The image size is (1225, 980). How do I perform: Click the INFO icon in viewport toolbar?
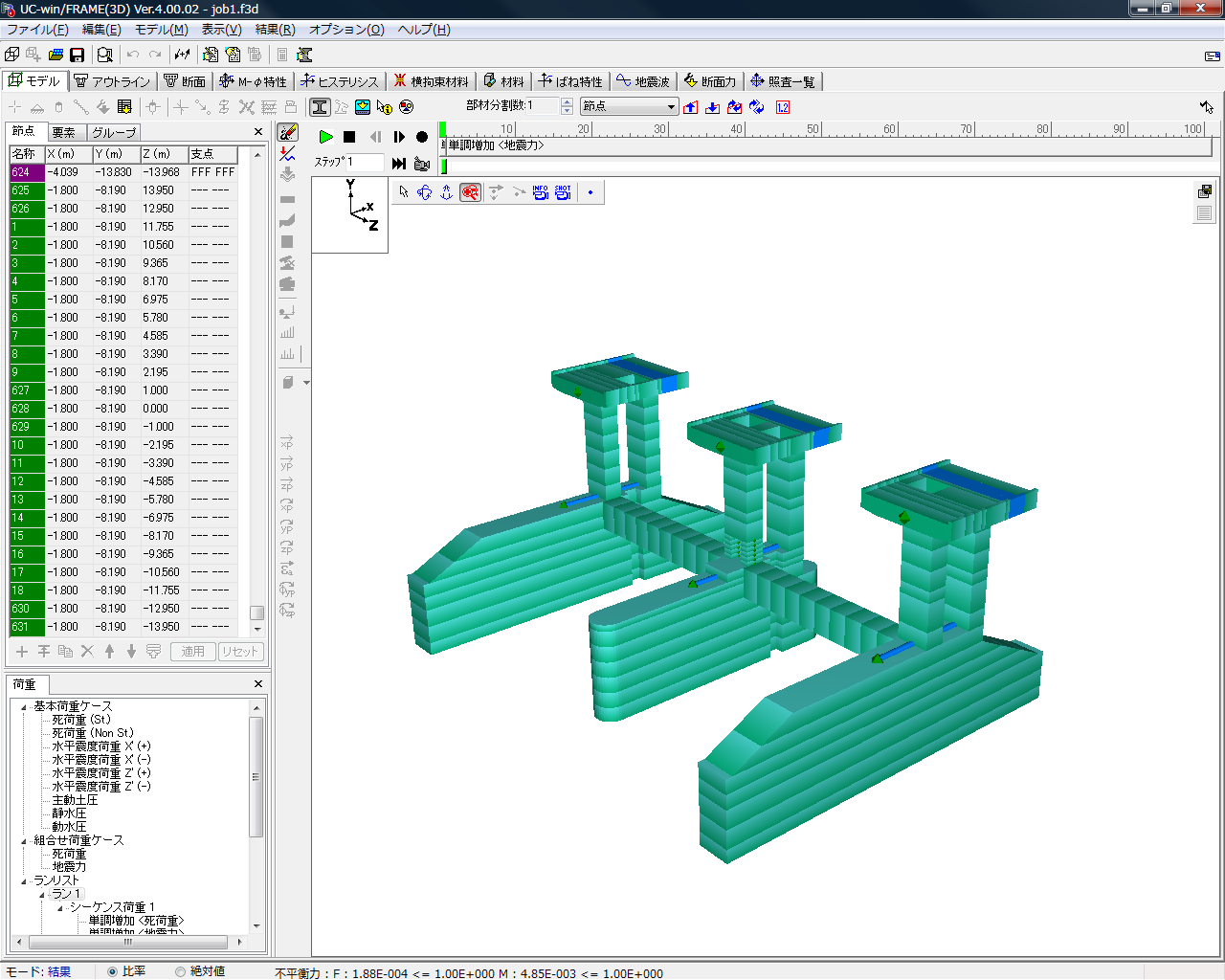click(x=541, y=192)
